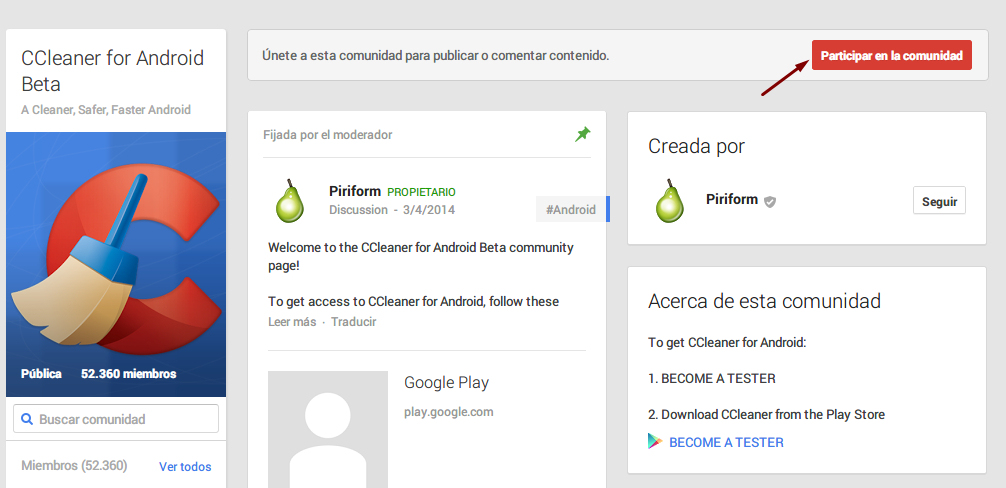Screen dimensions: 1006x488
Task: Open the 3/4/2014 post date
Action: click(429, 210)
